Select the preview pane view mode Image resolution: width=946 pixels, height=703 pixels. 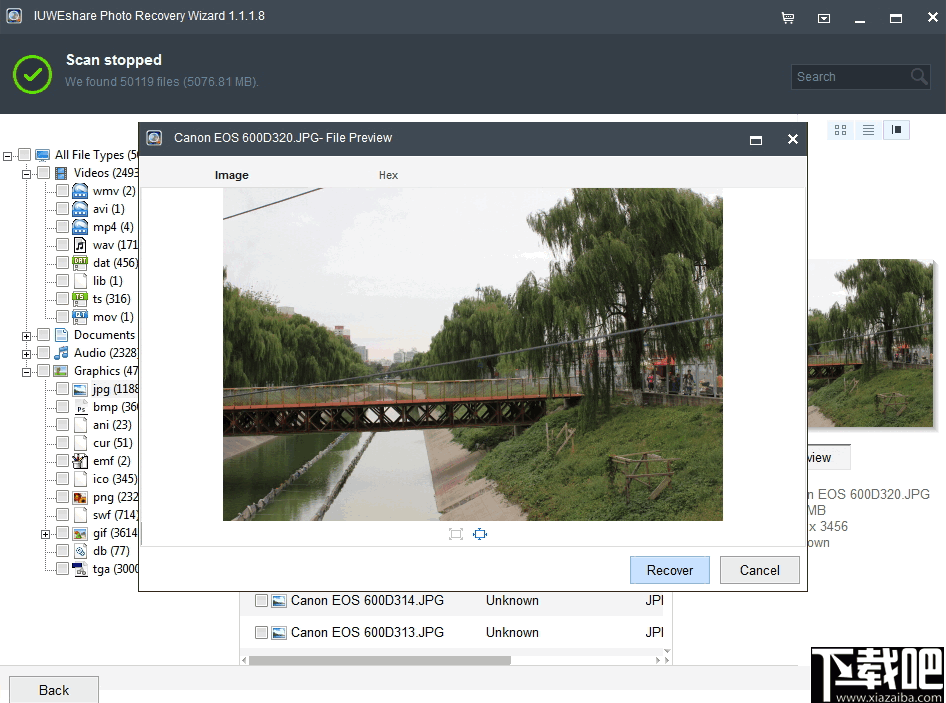click(x=897, y=130)
